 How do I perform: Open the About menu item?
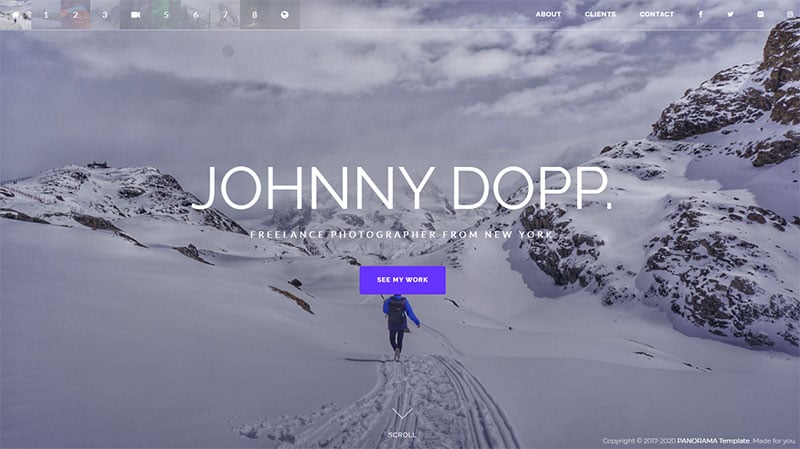(548, 14)
